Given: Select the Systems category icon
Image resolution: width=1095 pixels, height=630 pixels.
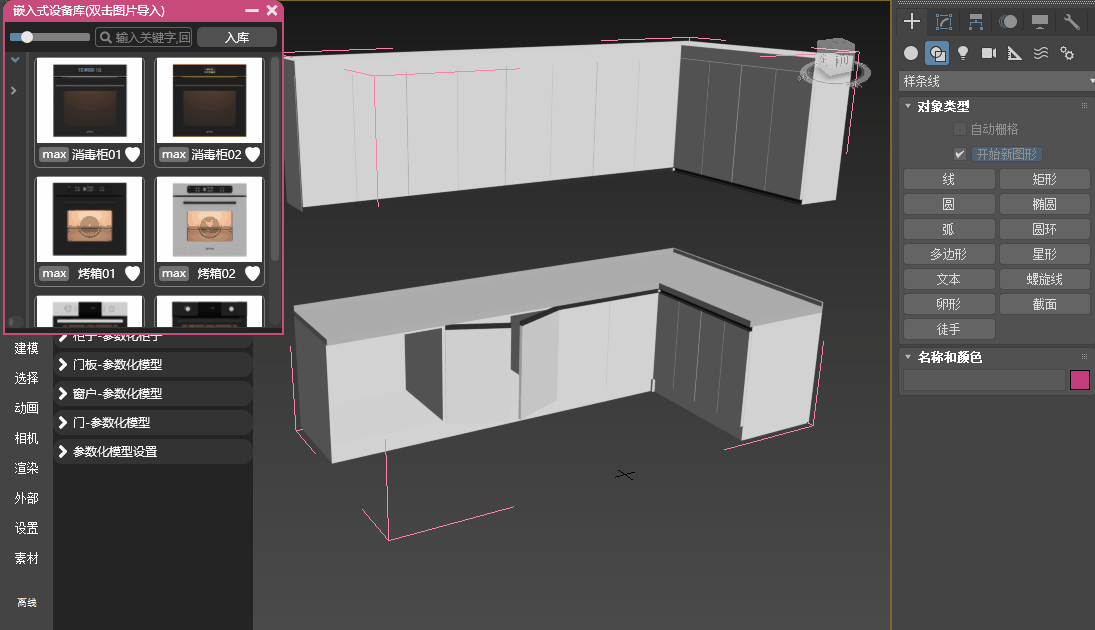Looking at the screenshot, I should point(1067,53).
